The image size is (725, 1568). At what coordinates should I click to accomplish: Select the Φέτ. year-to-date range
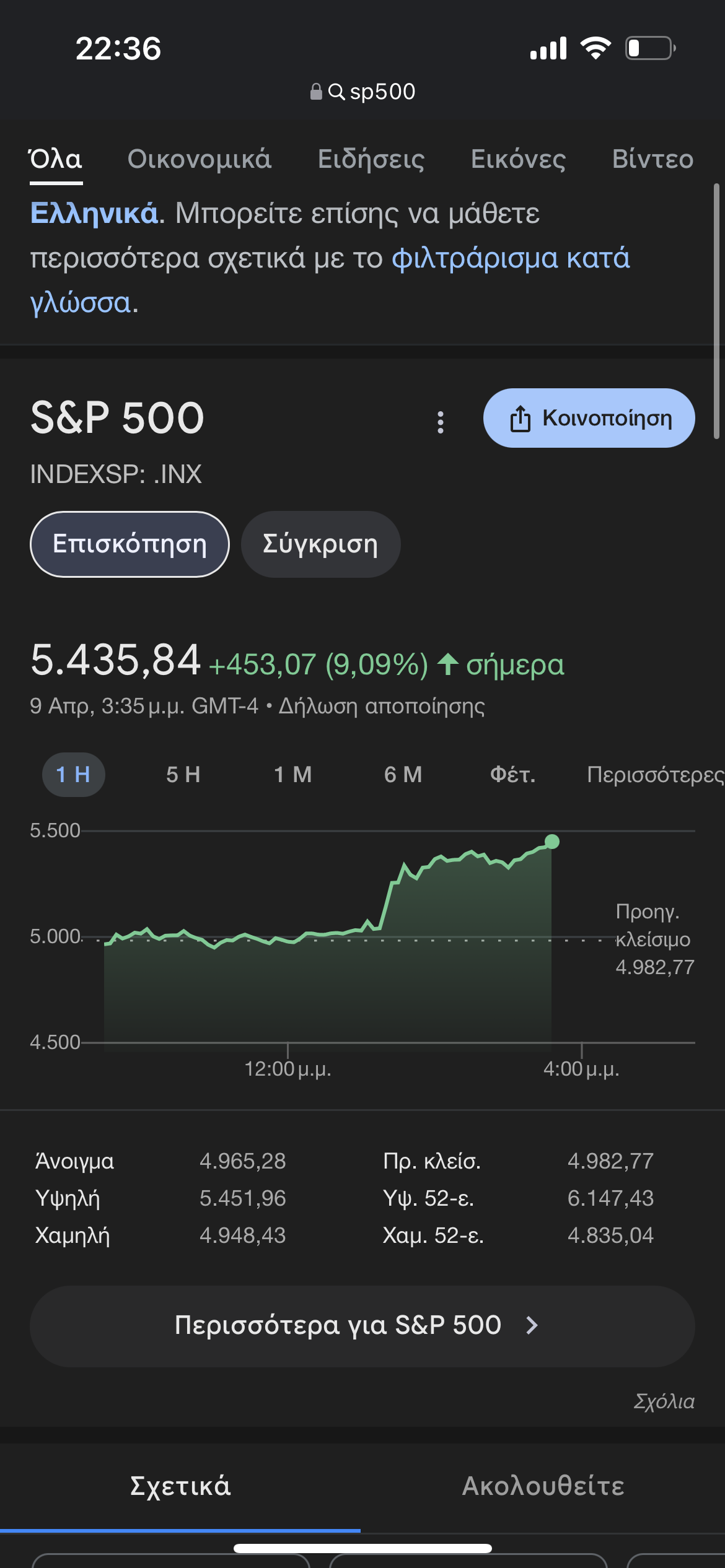[x=512, y=775]
